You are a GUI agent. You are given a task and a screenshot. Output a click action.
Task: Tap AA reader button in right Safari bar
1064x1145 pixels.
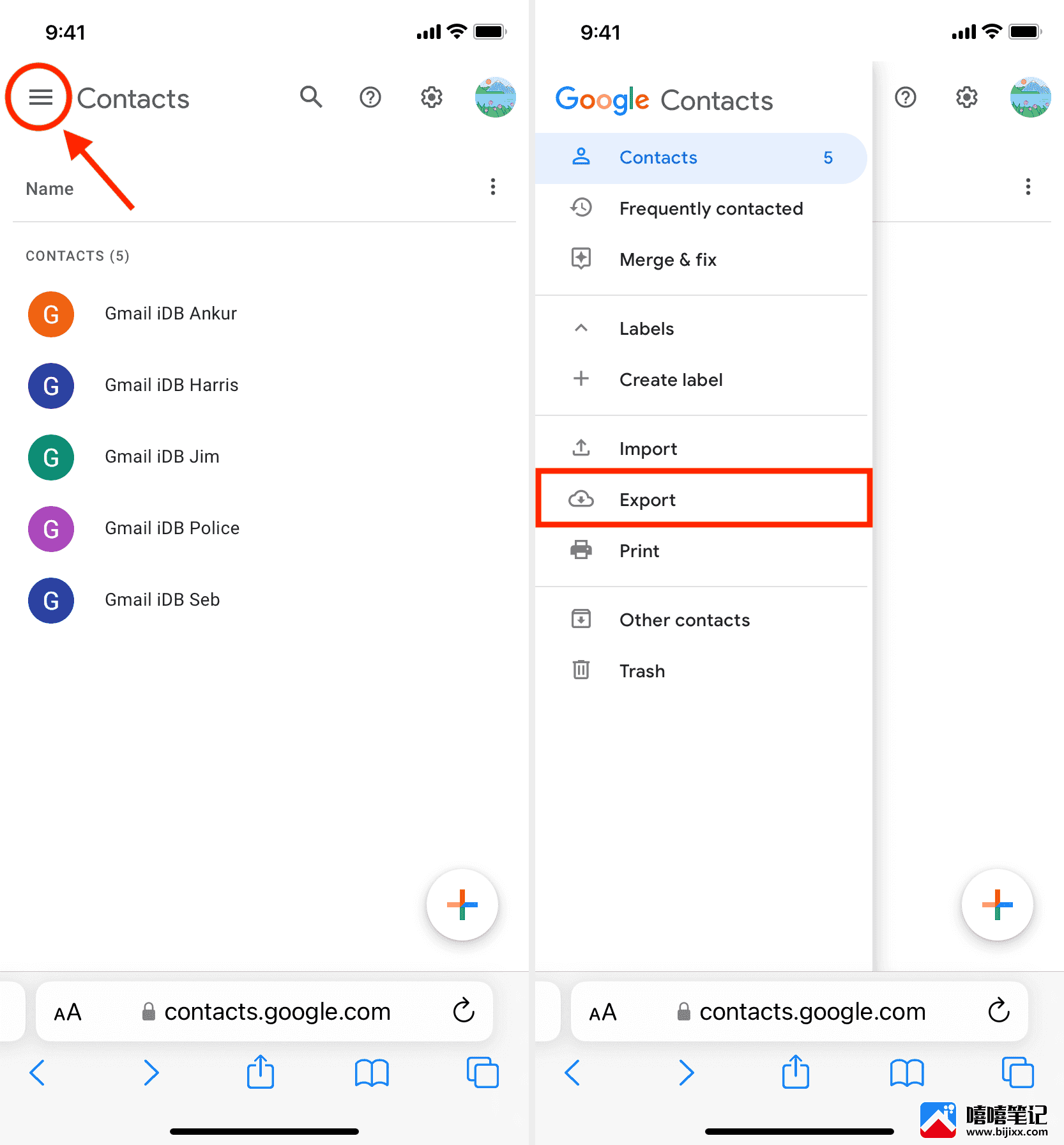click(x=603, y=1012)
